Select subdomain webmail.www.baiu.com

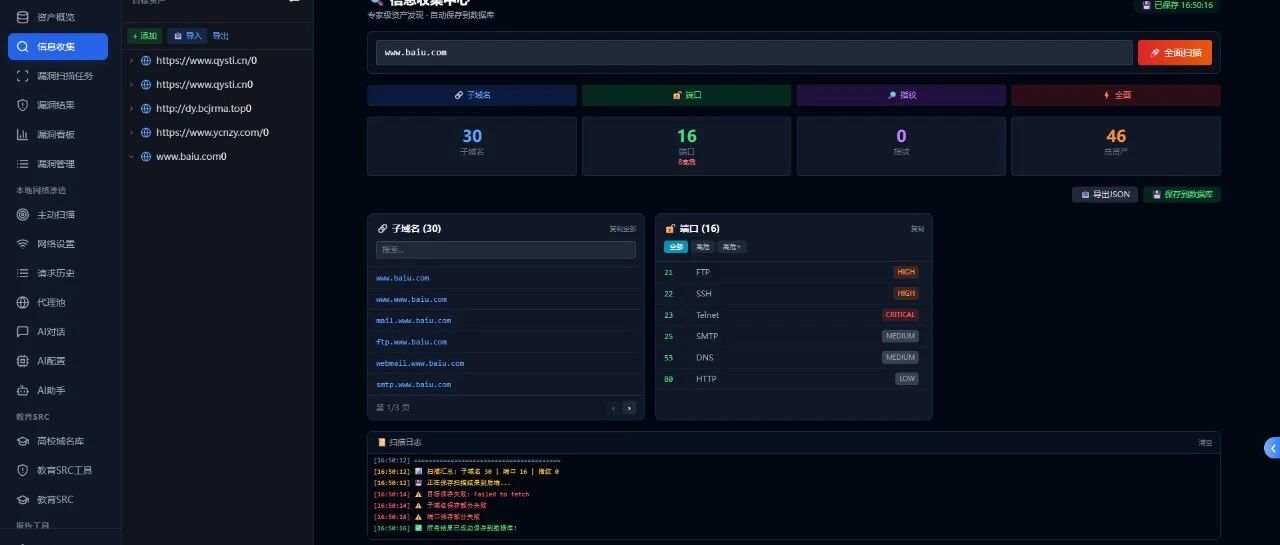(x=420, y=363)
